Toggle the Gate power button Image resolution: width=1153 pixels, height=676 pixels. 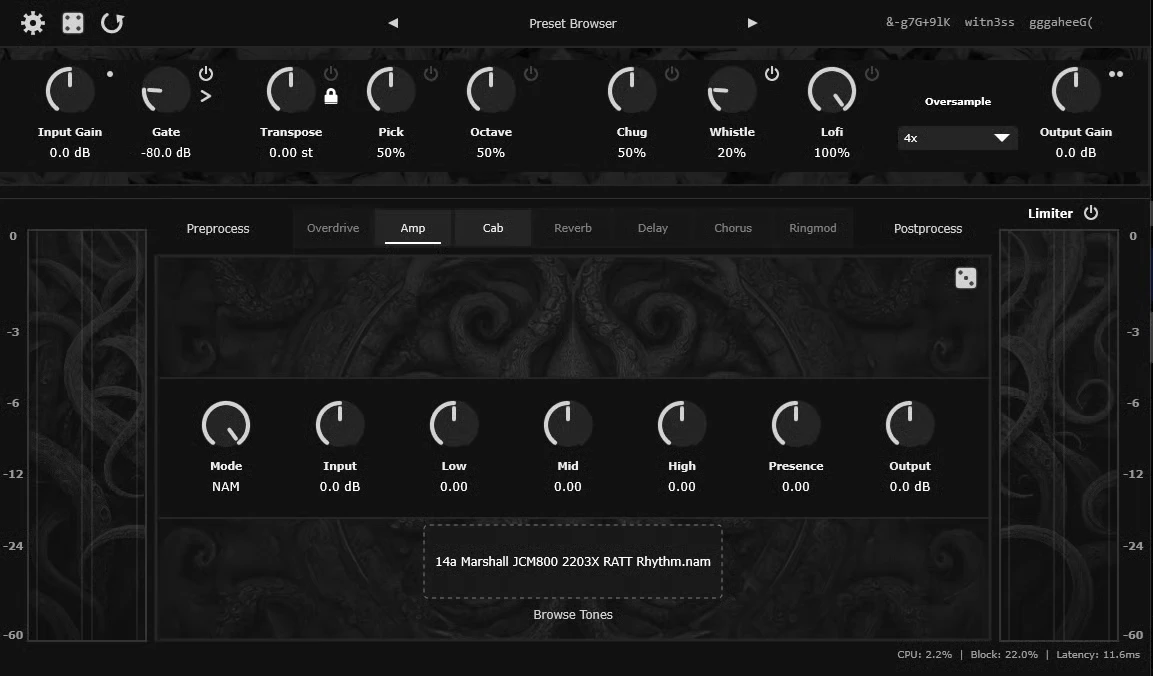point(206,73)
